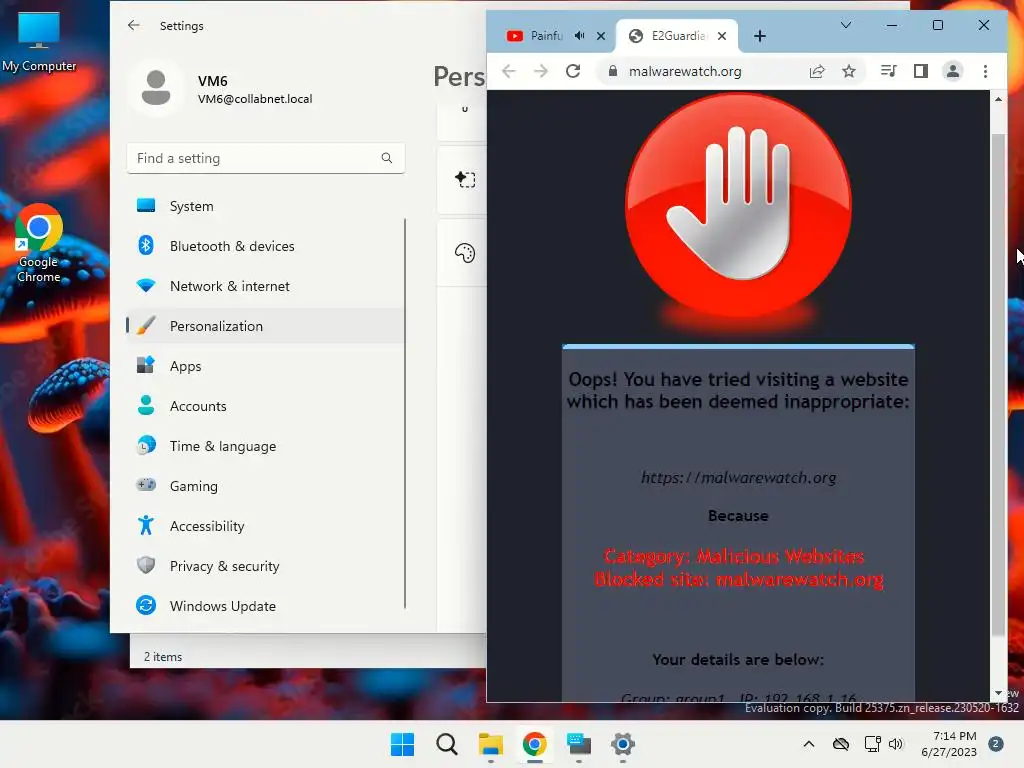Minimize the Chrome window
The image size is (1024, 768).
[892, 25]
